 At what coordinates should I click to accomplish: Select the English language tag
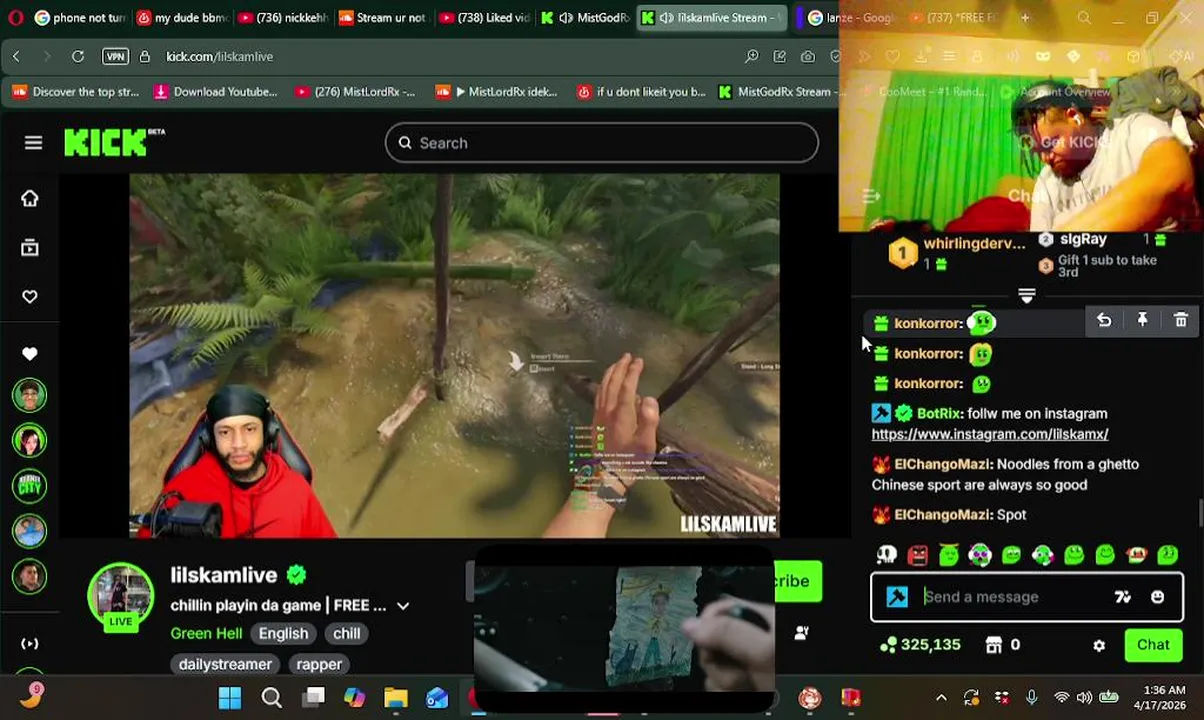(284, 633)
